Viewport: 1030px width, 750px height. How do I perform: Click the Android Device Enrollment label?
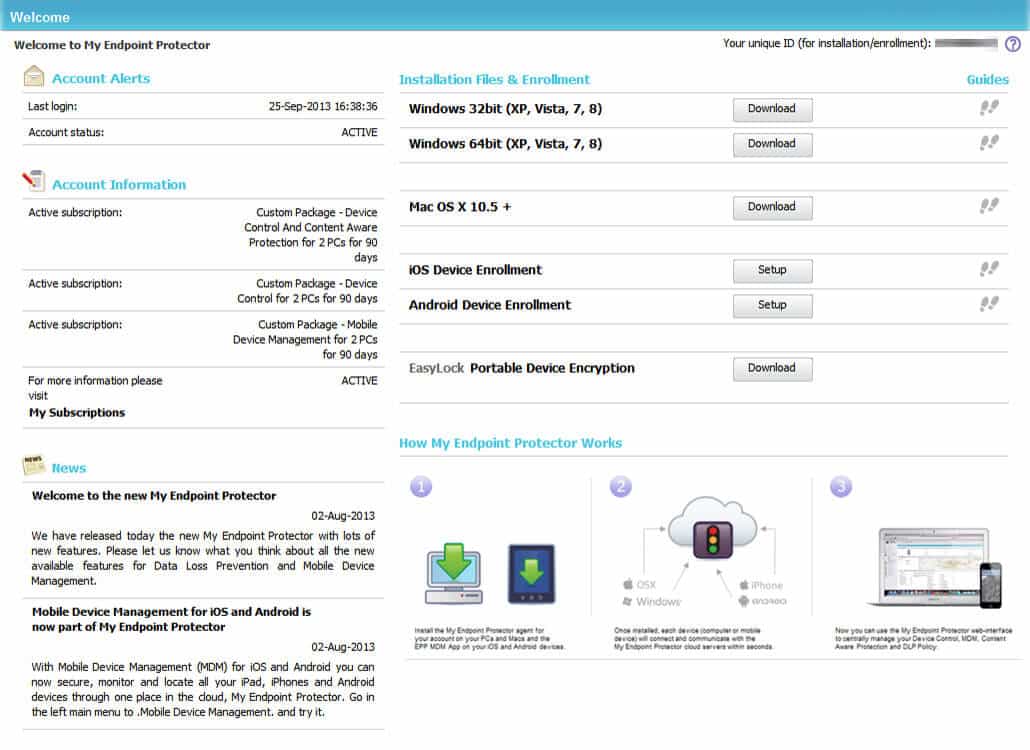(490, 305)
